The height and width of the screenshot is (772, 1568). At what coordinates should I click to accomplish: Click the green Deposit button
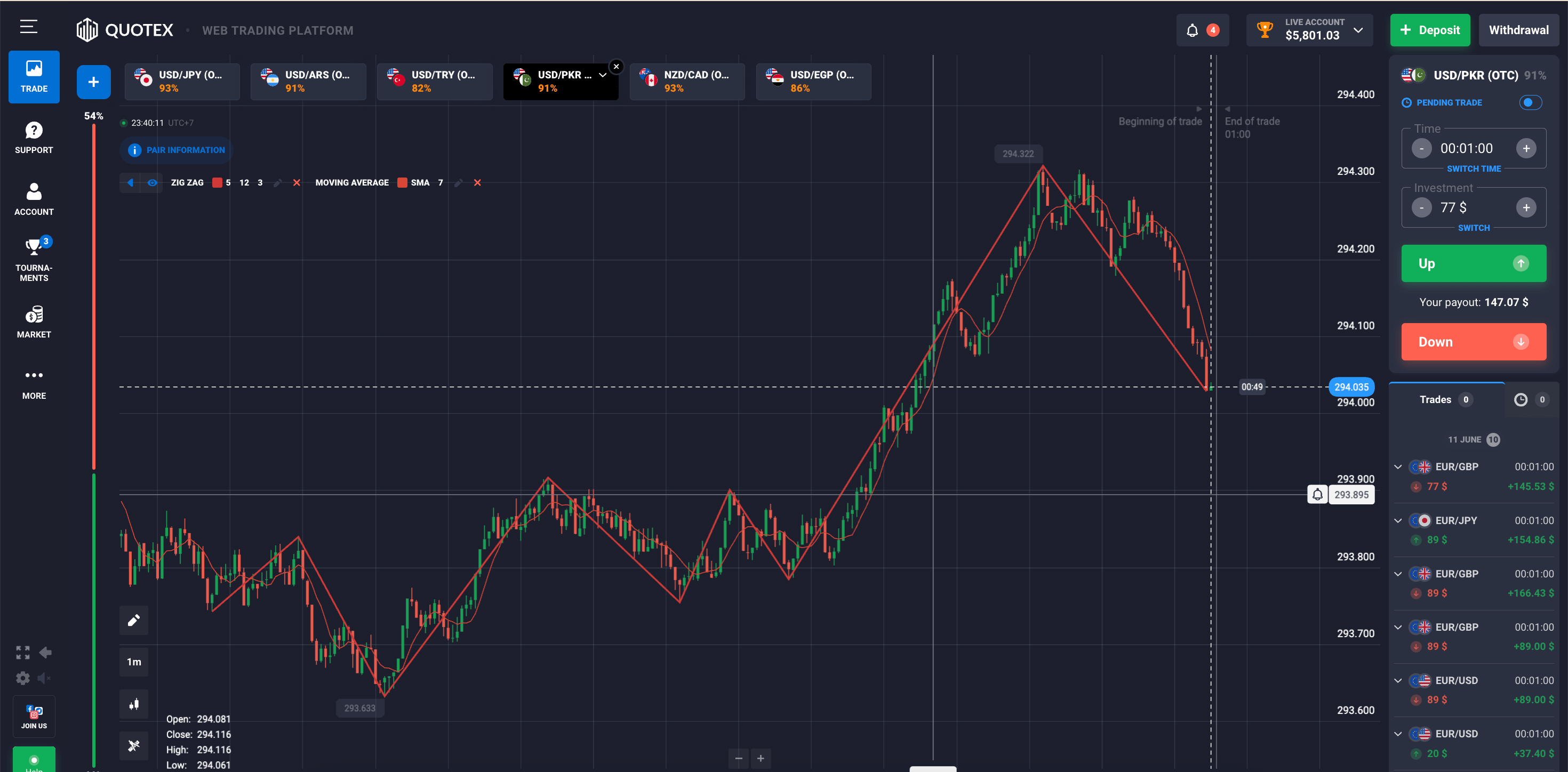tap(1430, 30)
